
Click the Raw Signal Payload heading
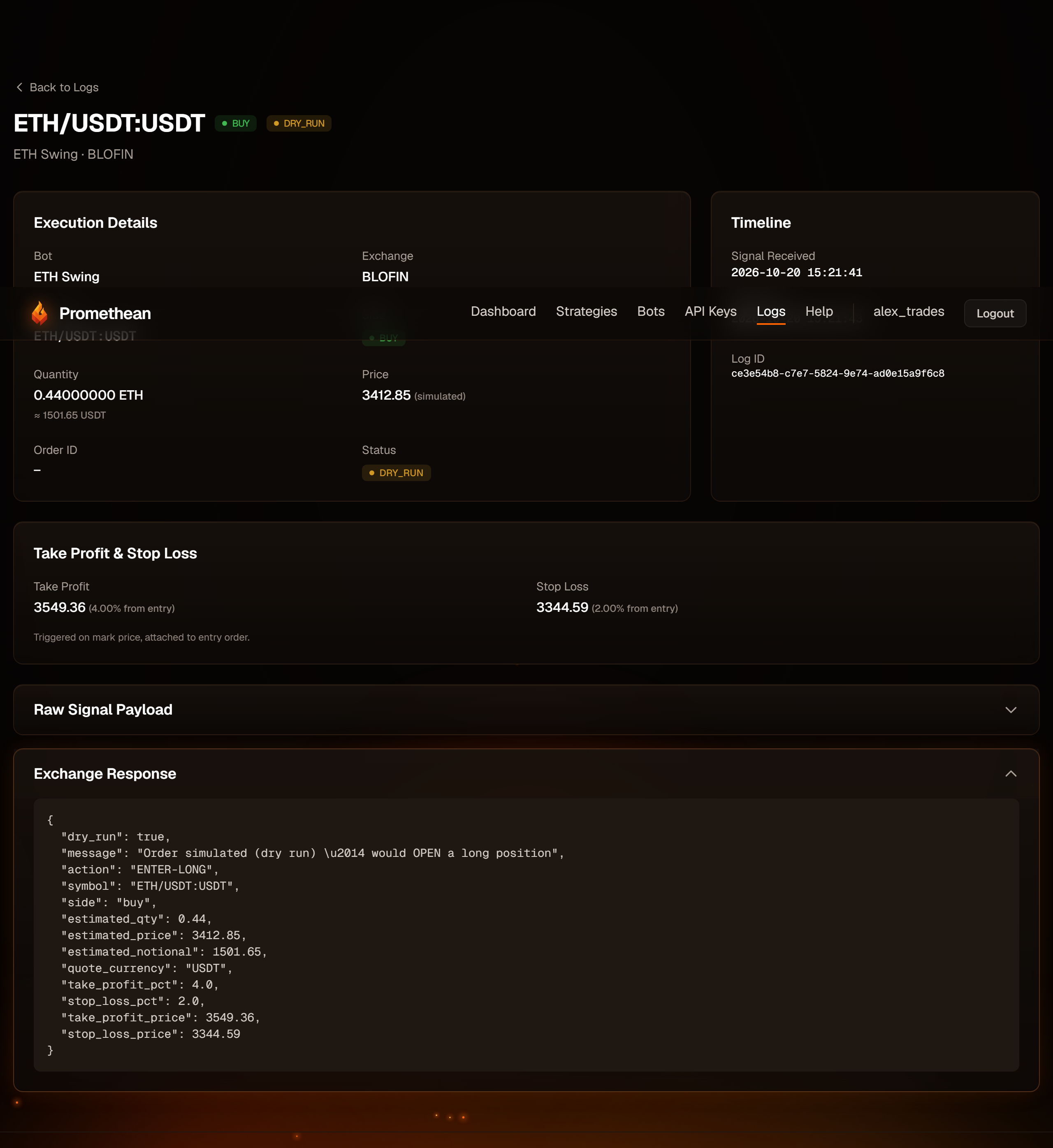103,710
